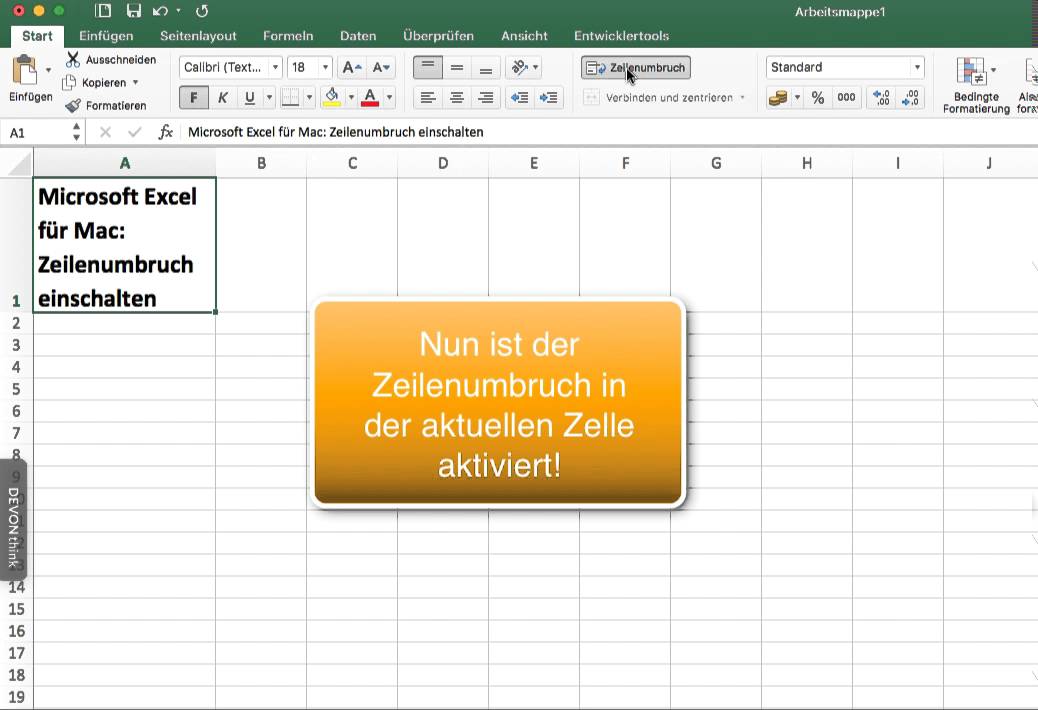Image resolution: width=1038 pixels, height=710 pixels.
Task: Click the workbook template icon in title bar
Action: (103, 11)
